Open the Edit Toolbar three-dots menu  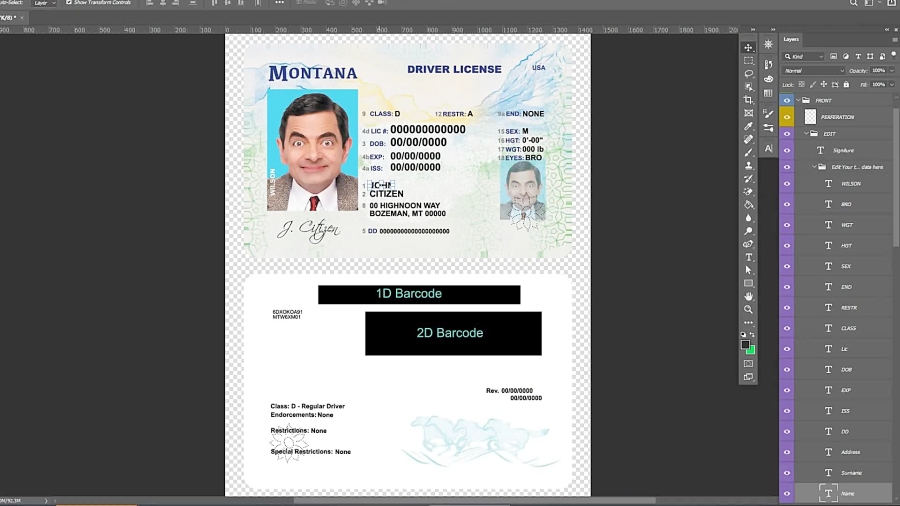point(748,322)
